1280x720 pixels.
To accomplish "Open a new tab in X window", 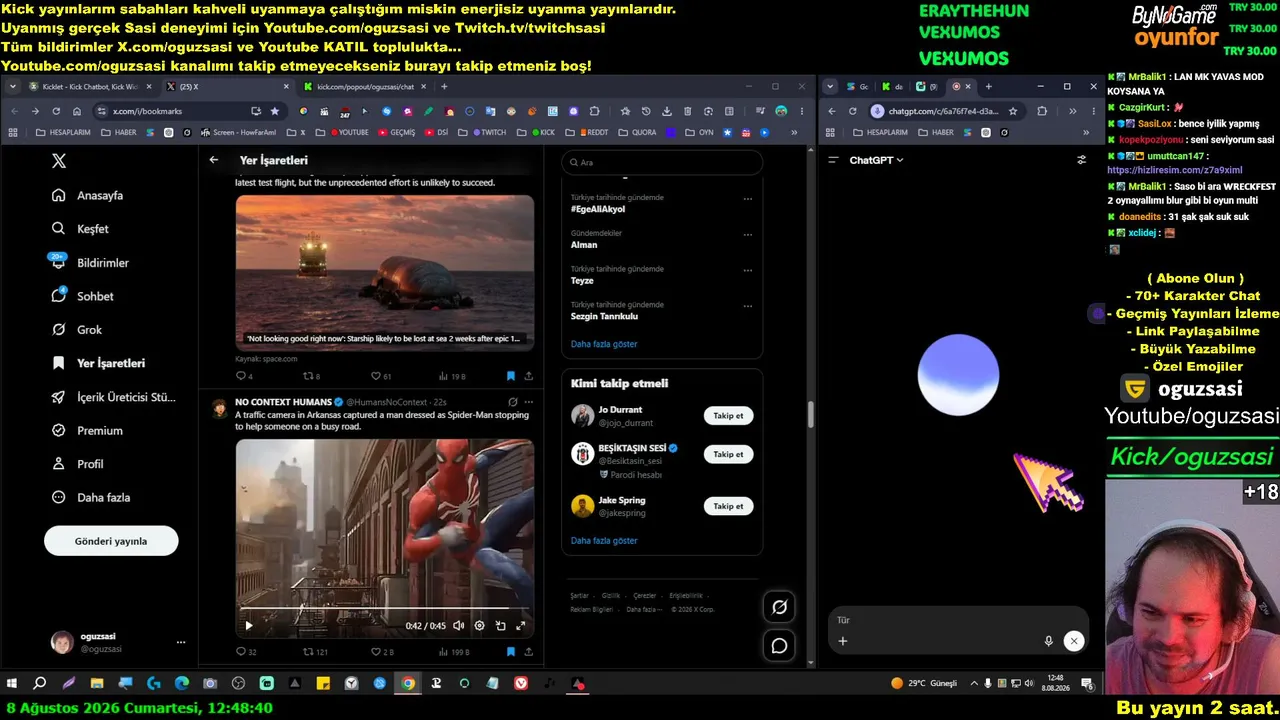I will pos(444,87).
